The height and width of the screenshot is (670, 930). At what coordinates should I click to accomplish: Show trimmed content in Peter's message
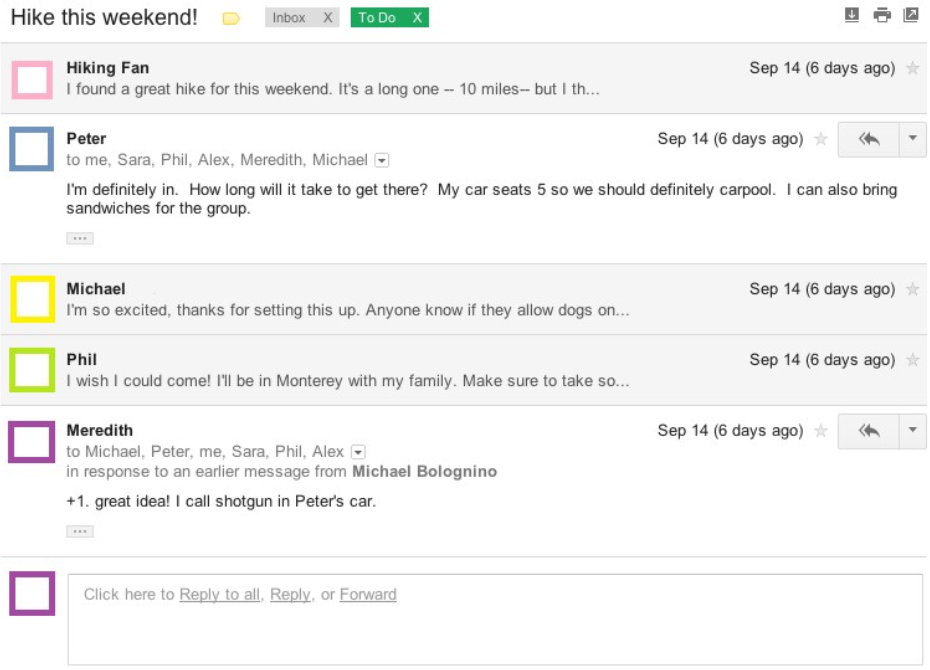[79, 237]
